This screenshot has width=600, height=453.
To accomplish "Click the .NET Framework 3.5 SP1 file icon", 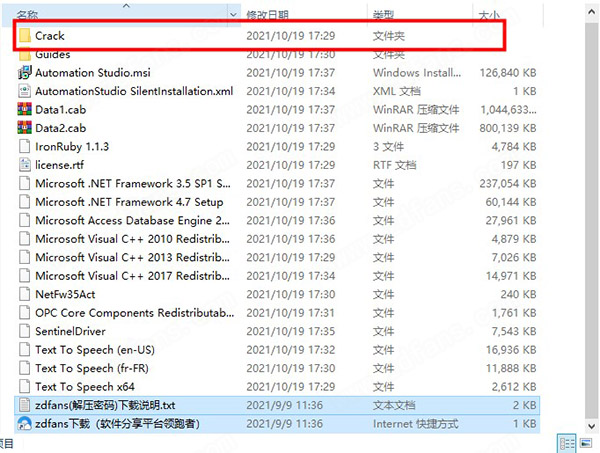I will click(25, 183).
